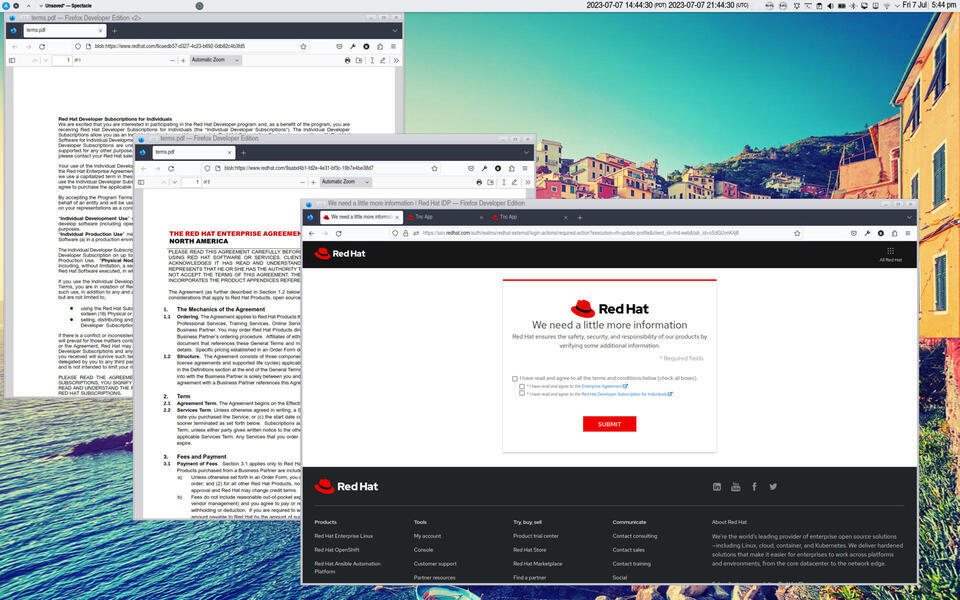Open extensions in the Red Hat IDP window
Image resolution: width=960 pixels, height=600 pixels.
[894, 233]
